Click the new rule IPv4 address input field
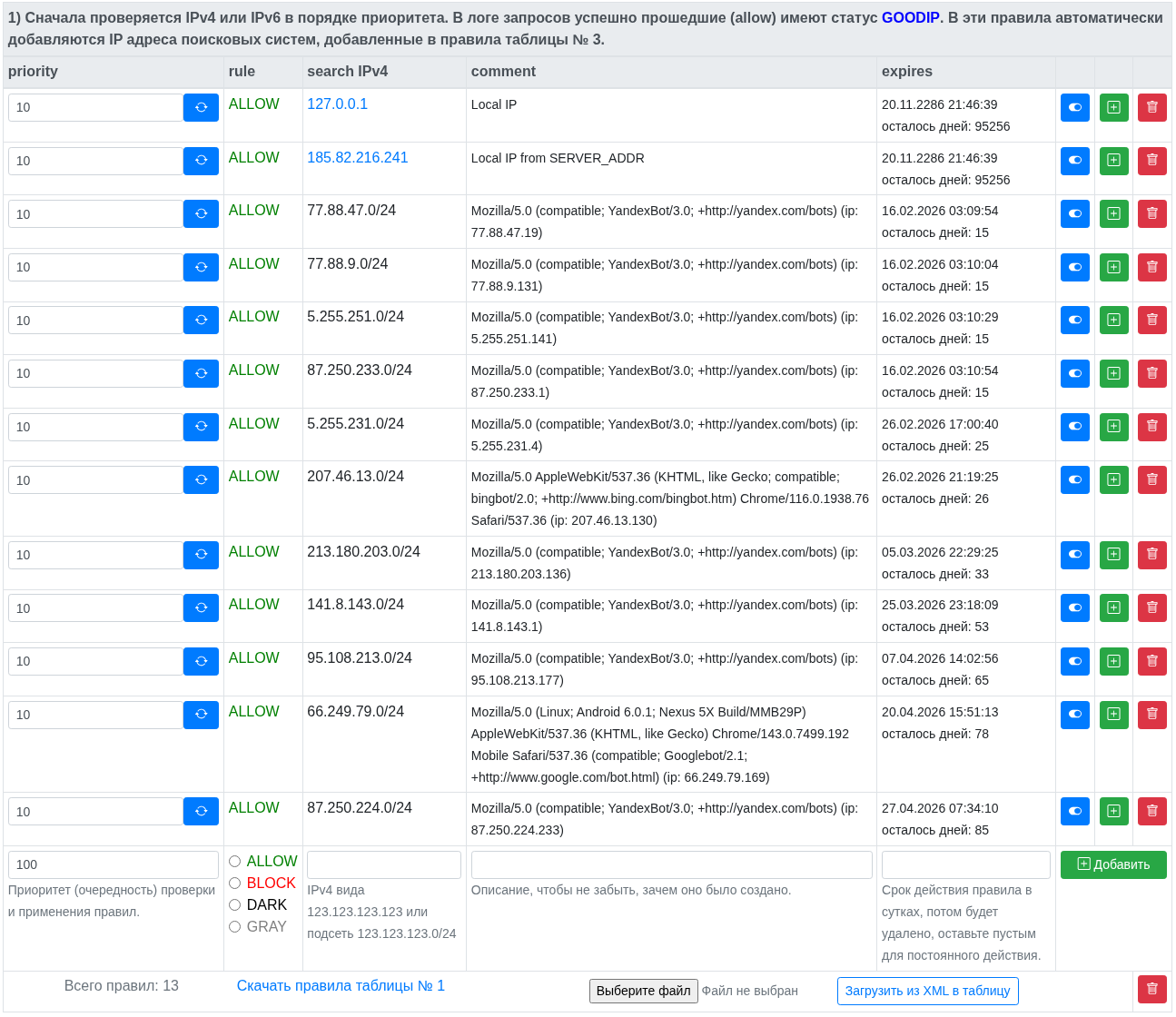Image resolution: width=1176 pixels, height=1017 pixels. pyautogui.click(x=383, y=864)
